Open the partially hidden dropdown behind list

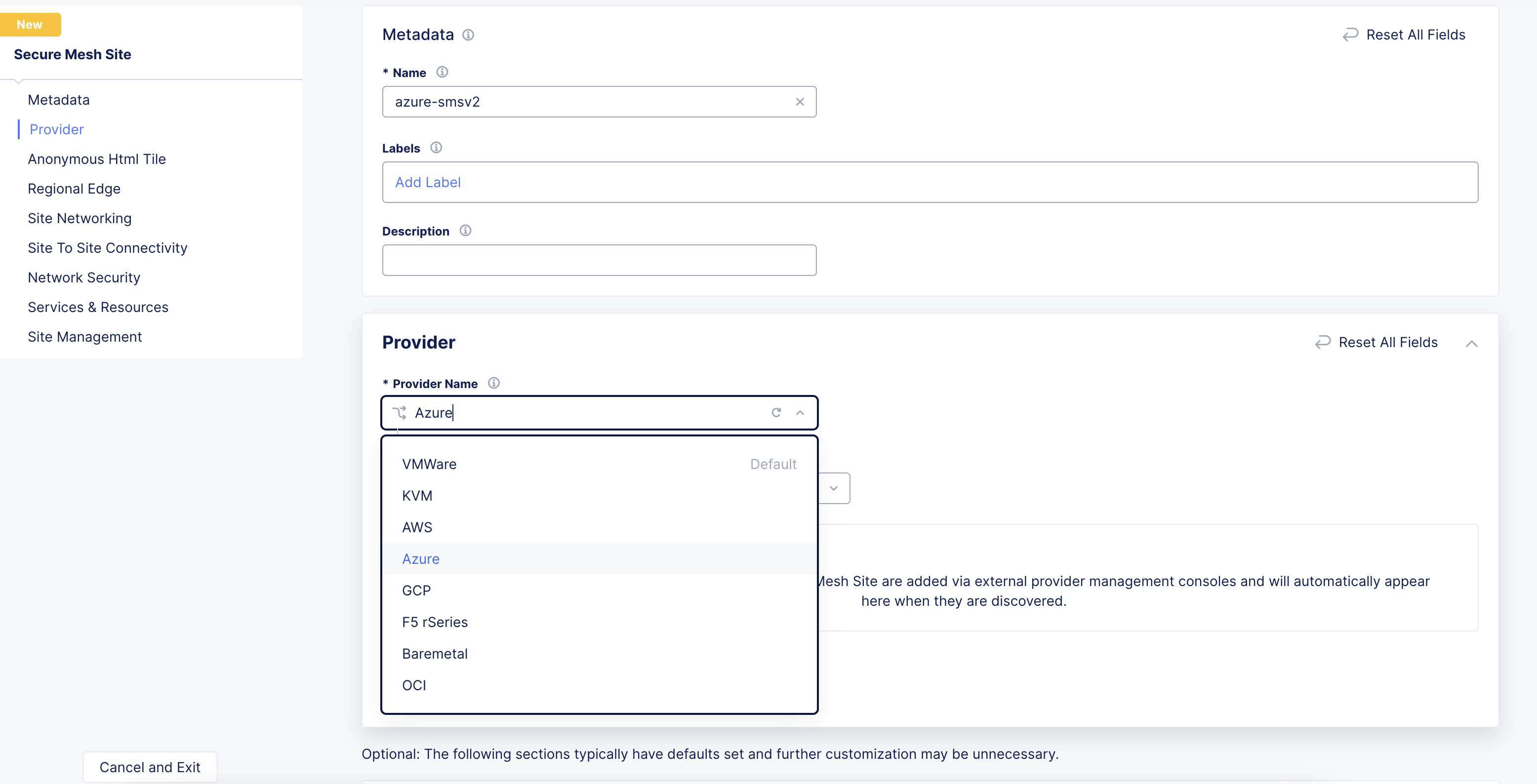click(x=834, y=489)
